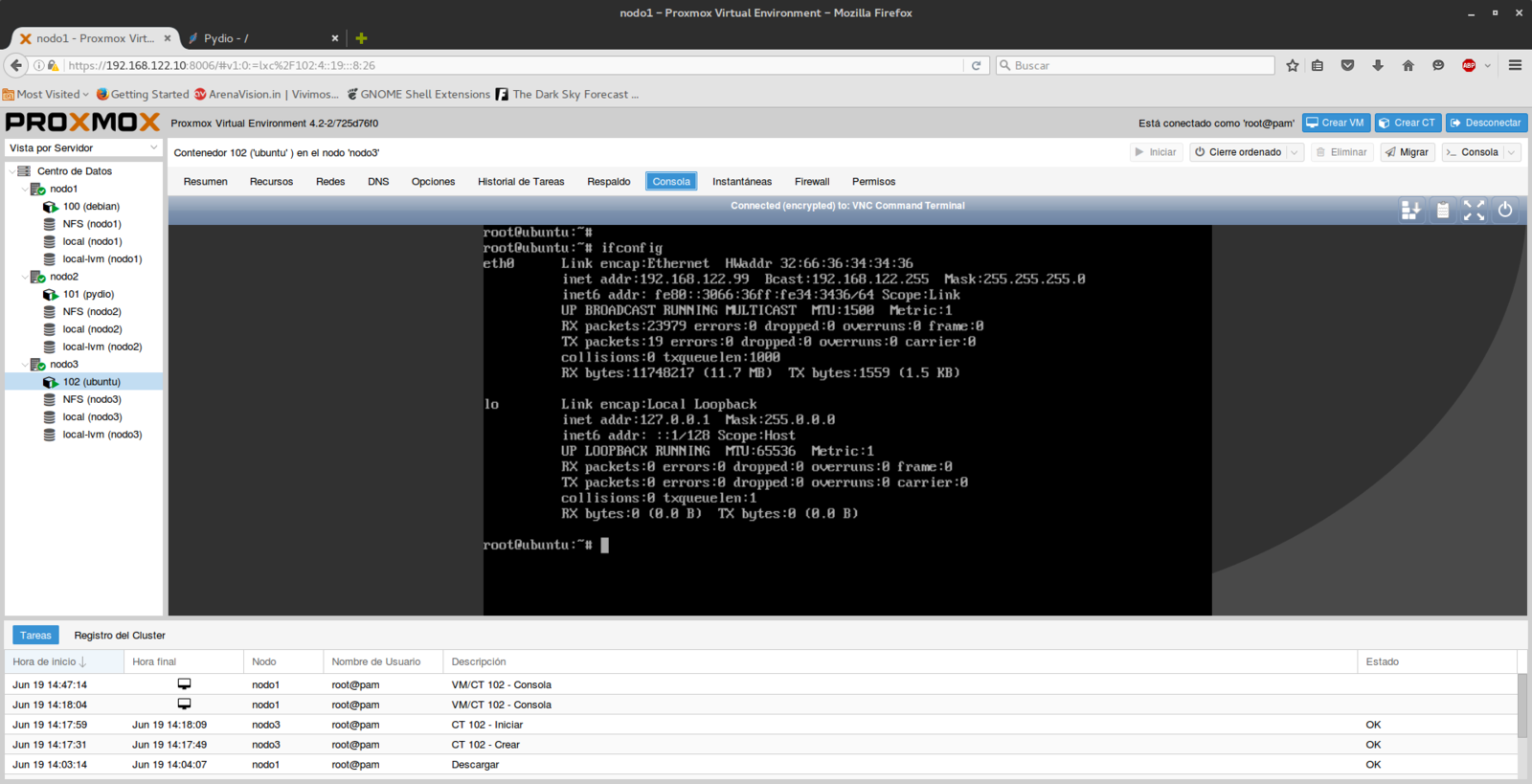Open the Historial de Tareas tab

point(521,182)
